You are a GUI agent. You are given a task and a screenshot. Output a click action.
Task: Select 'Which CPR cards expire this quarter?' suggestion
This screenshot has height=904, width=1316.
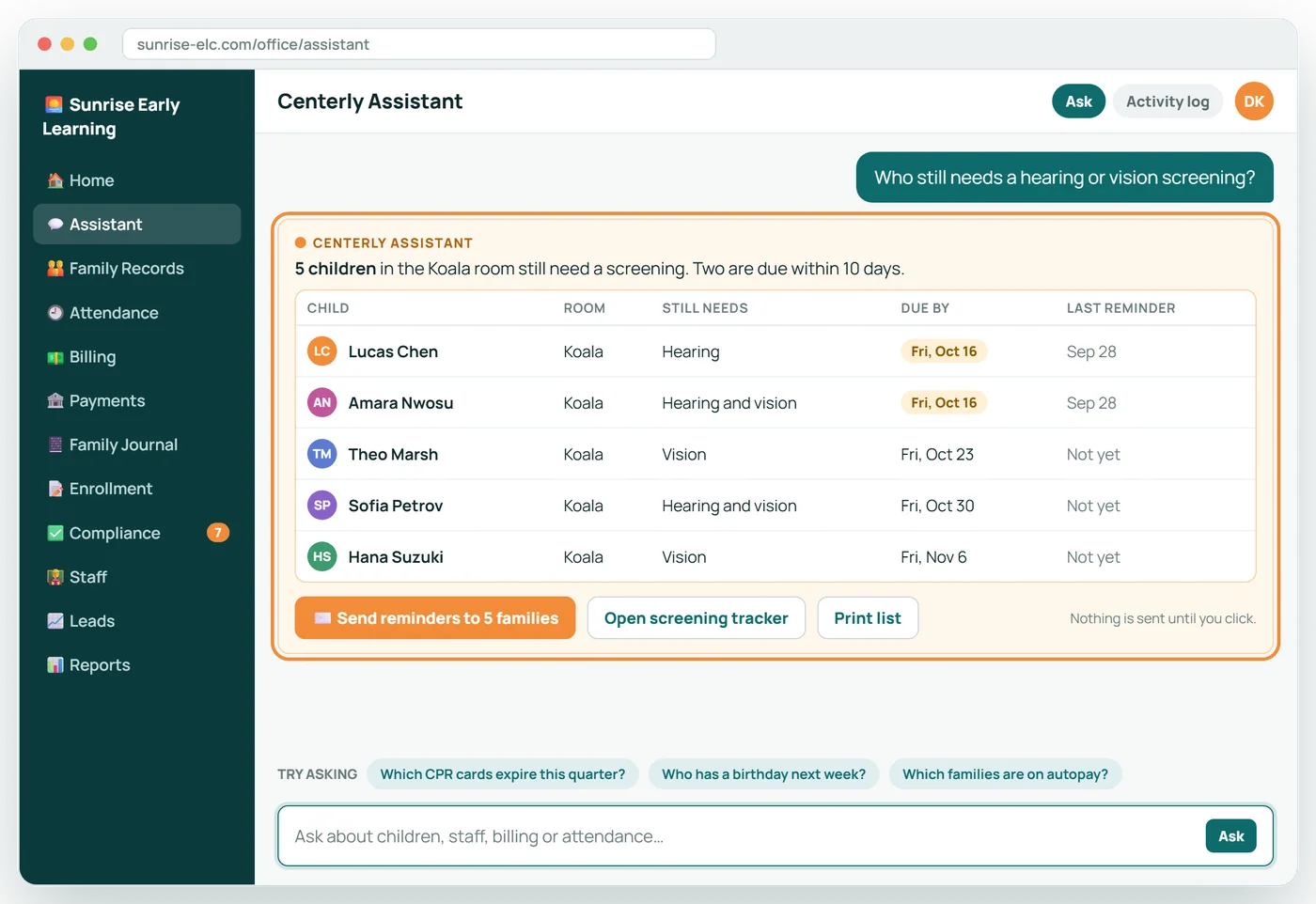pyautogui.click(x=503, y=774)
